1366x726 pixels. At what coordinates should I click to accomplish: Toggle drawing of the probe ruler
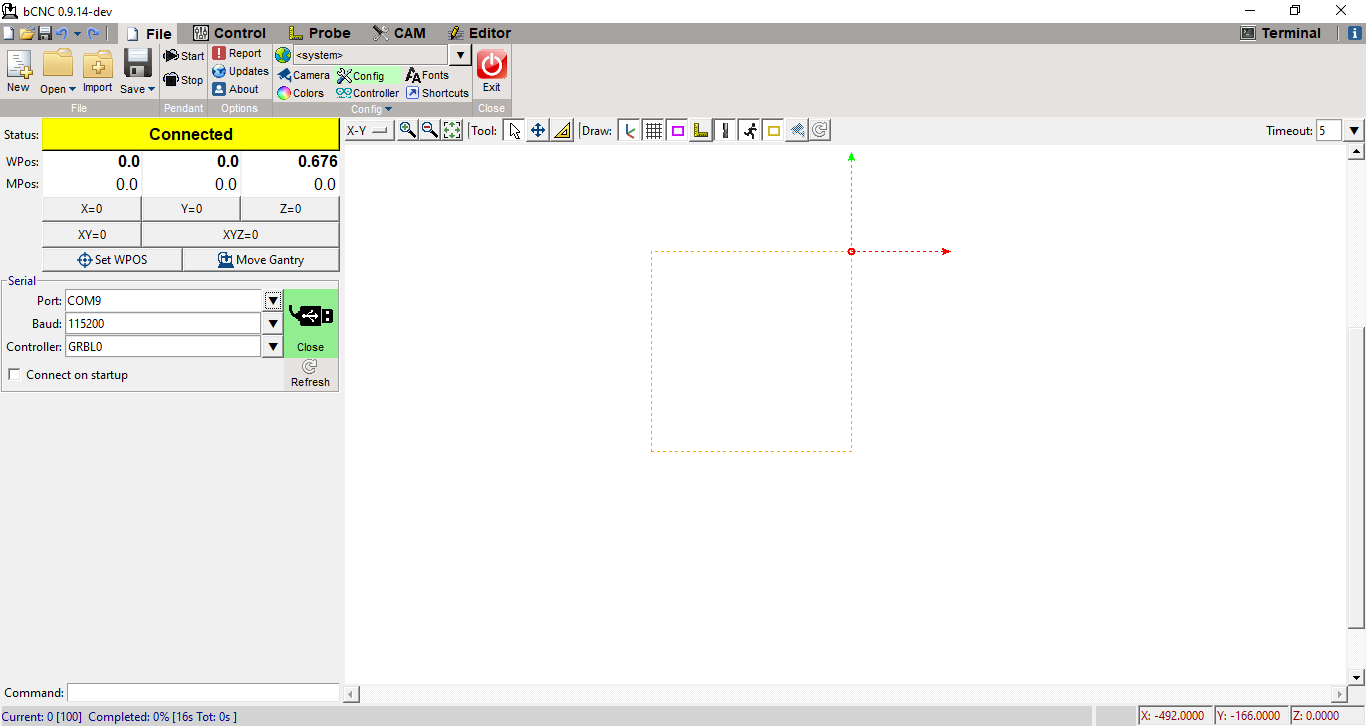(x=701, y=130)
